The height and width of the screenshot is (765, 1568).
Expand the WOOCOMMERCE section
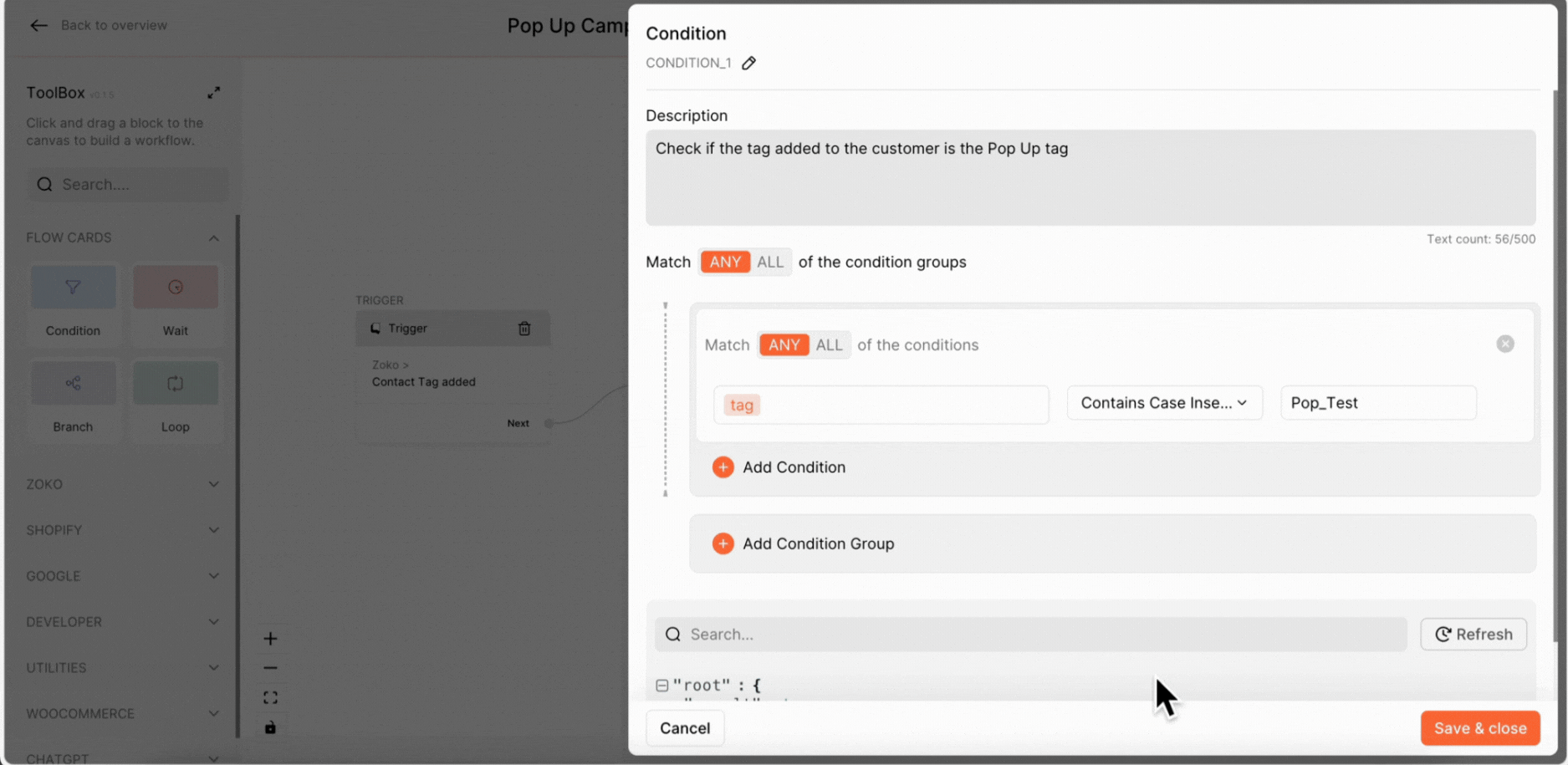point(213,714)
